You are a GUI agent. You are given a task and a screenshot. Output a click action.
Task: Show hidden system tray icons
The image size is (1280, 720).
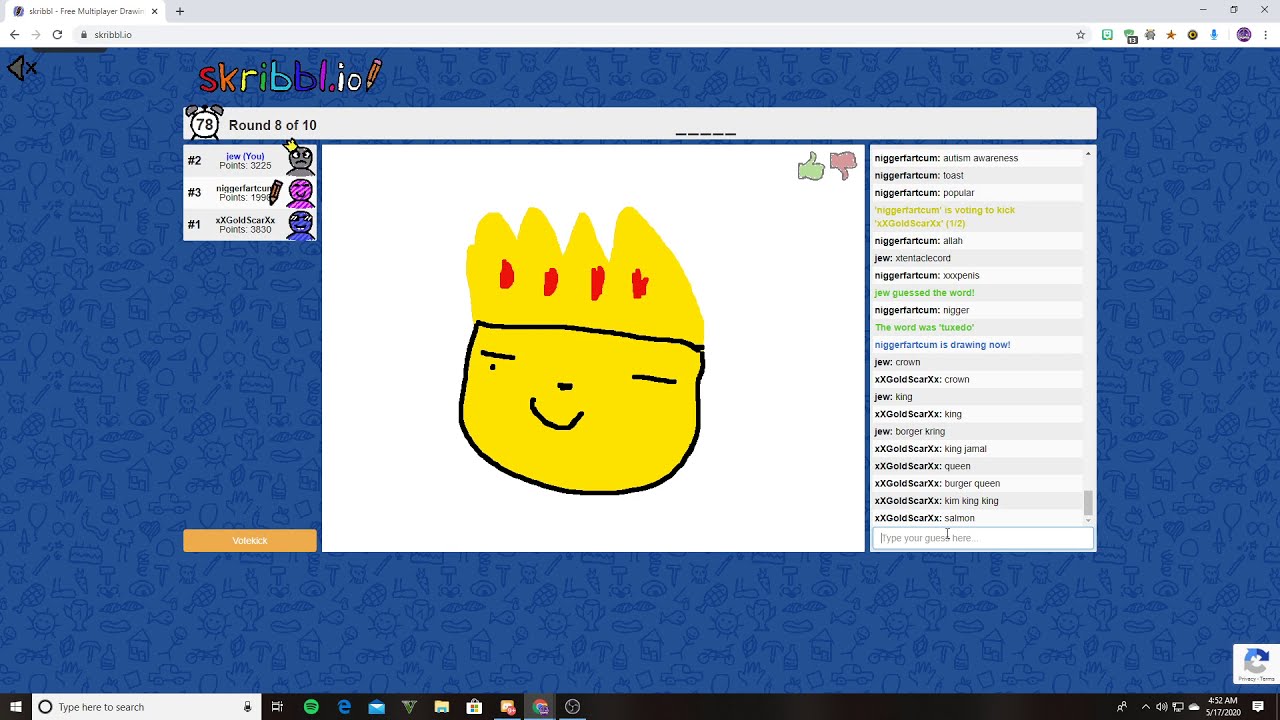point(1146,707)
